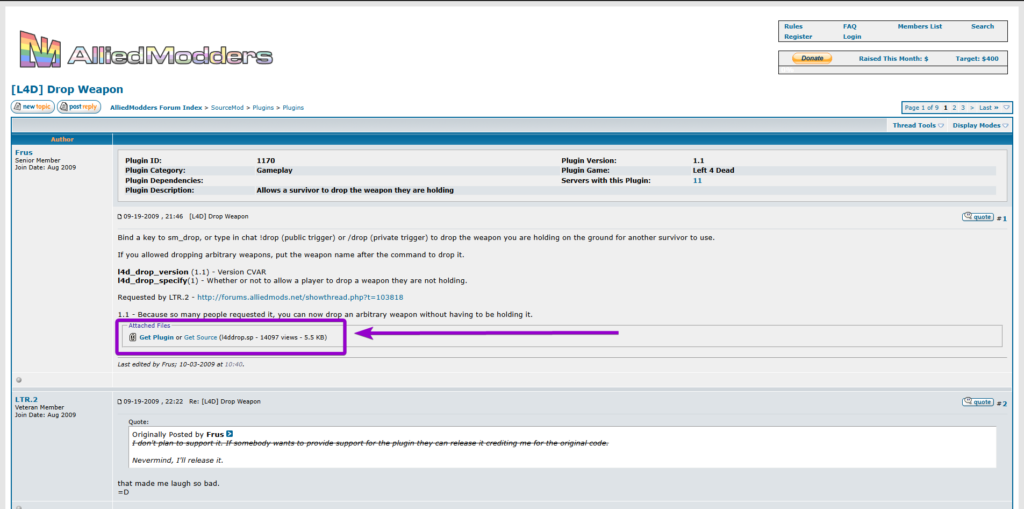Click the l4d_drop_version text

pos(153,271)
